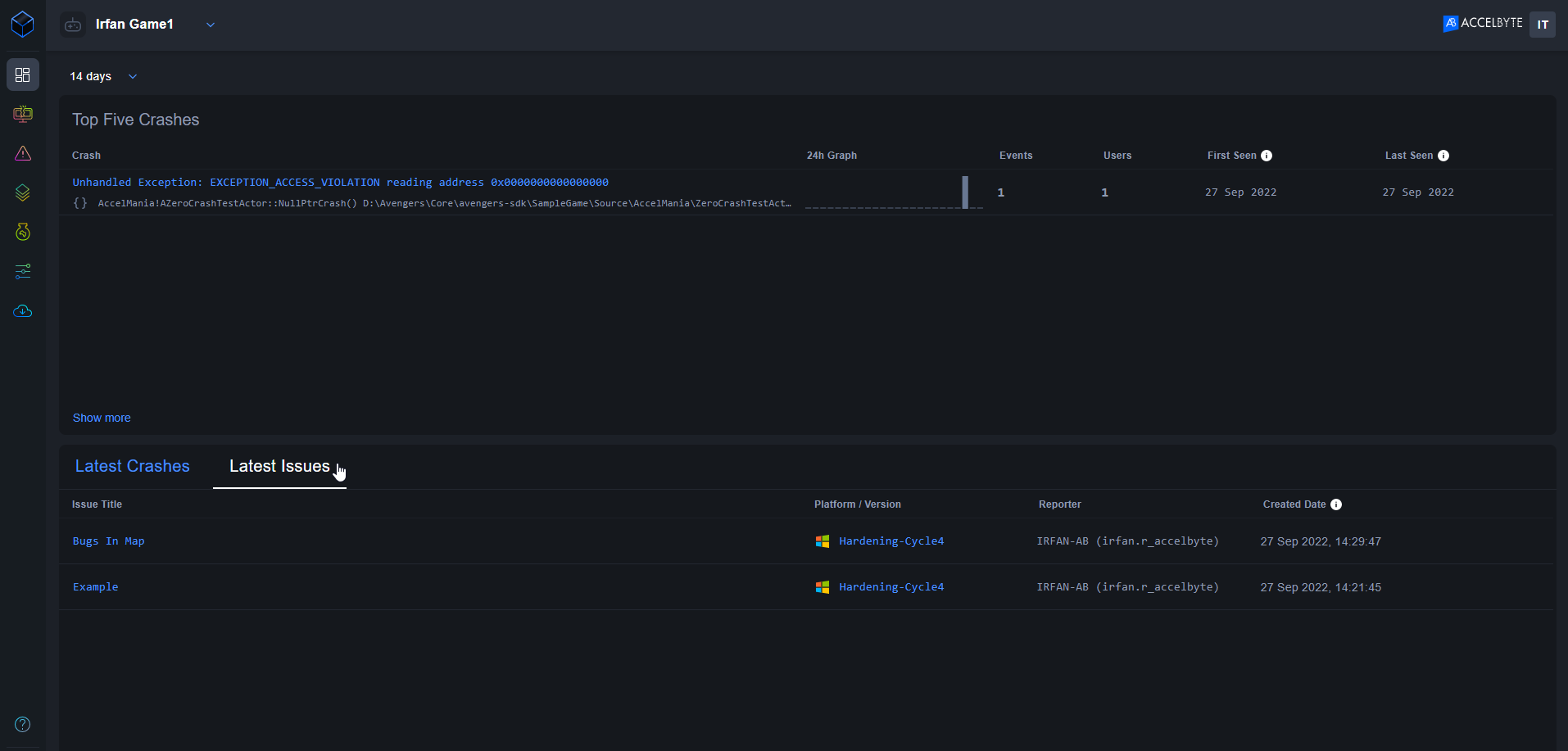Click the info icon next to Created Date
The width and height of the screenshot is (1568, 751).
click(x=1336, y=504)
